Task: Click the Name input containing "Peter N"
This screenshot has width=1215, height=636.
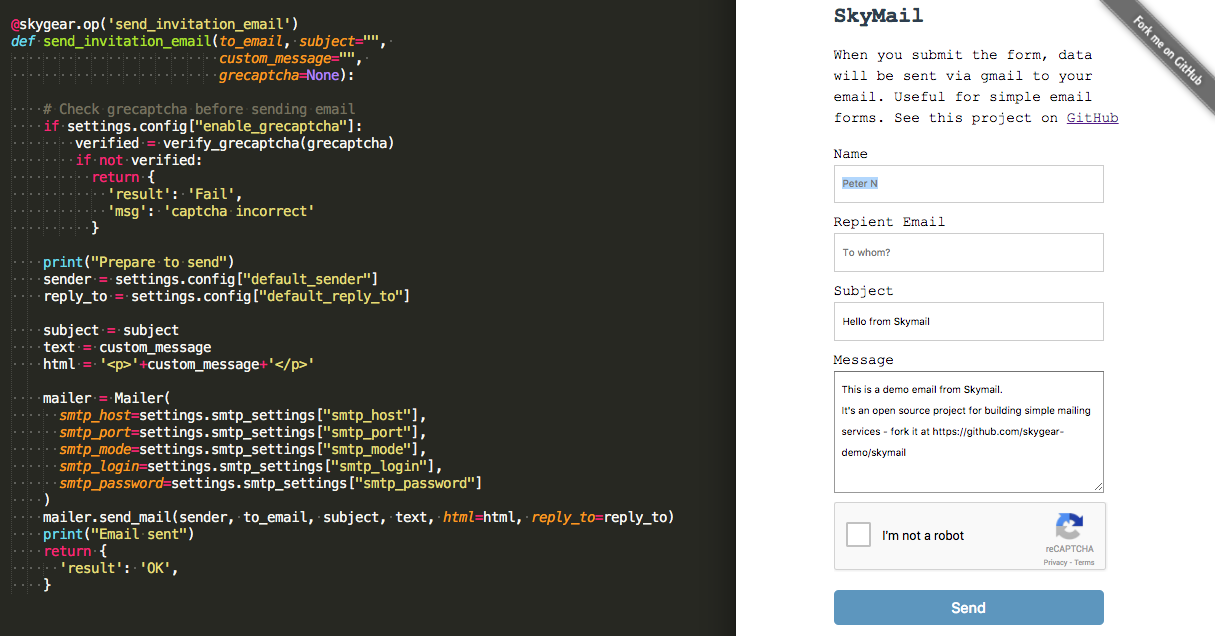Action: (x=967, y=184)
